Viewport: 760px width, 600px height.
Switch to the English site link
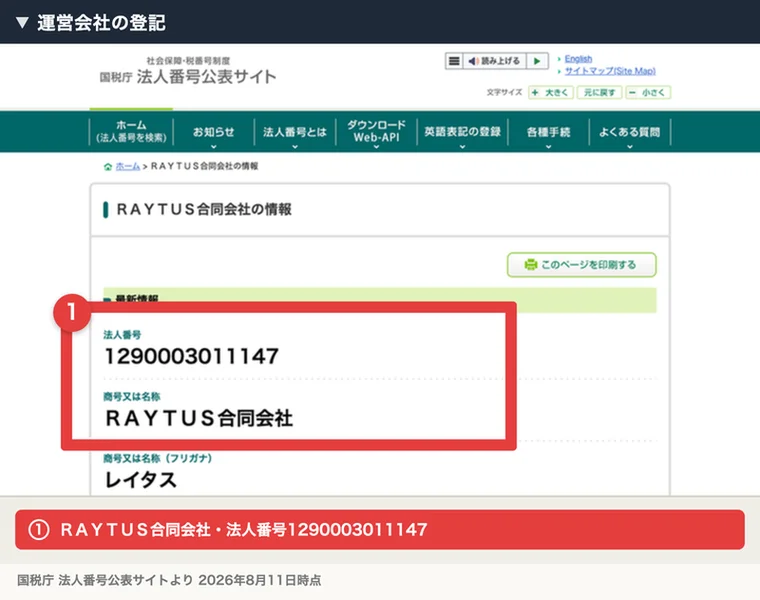tap(578, 59)
